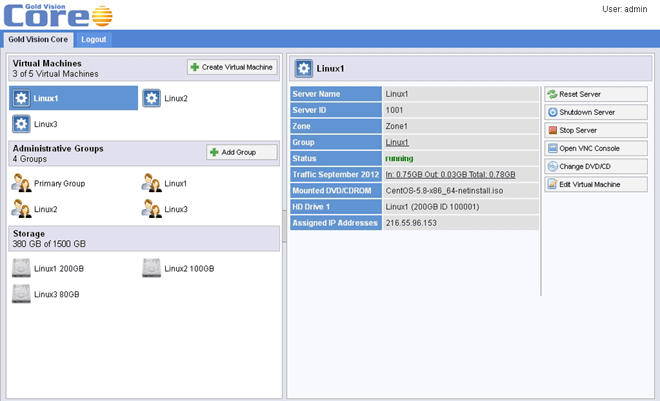
Task: Select the Gold Vision Core tab
Action: (37, 38)
